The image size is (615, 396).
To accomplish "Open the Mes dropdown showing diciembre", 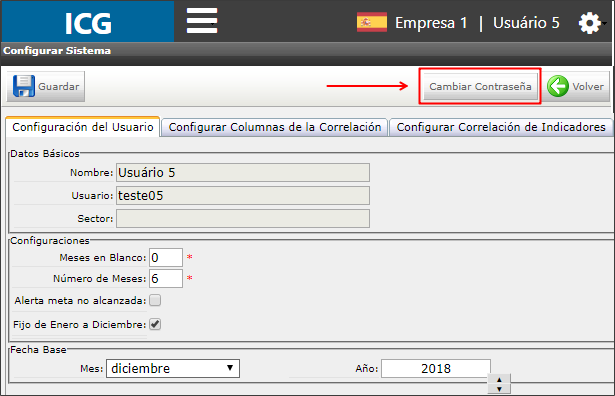I will pyautogui.click(x=173, y=369).
